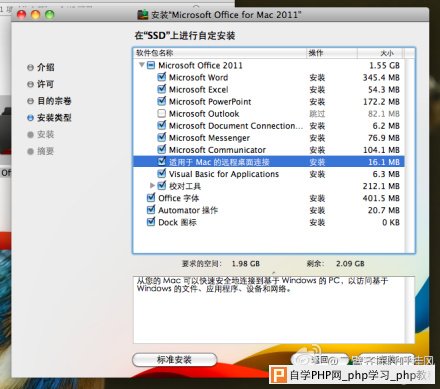The width and height of the screenshot is (440, 389).
Task: Click the orange P icon in the bottom watermark
Action: [278, 375]
